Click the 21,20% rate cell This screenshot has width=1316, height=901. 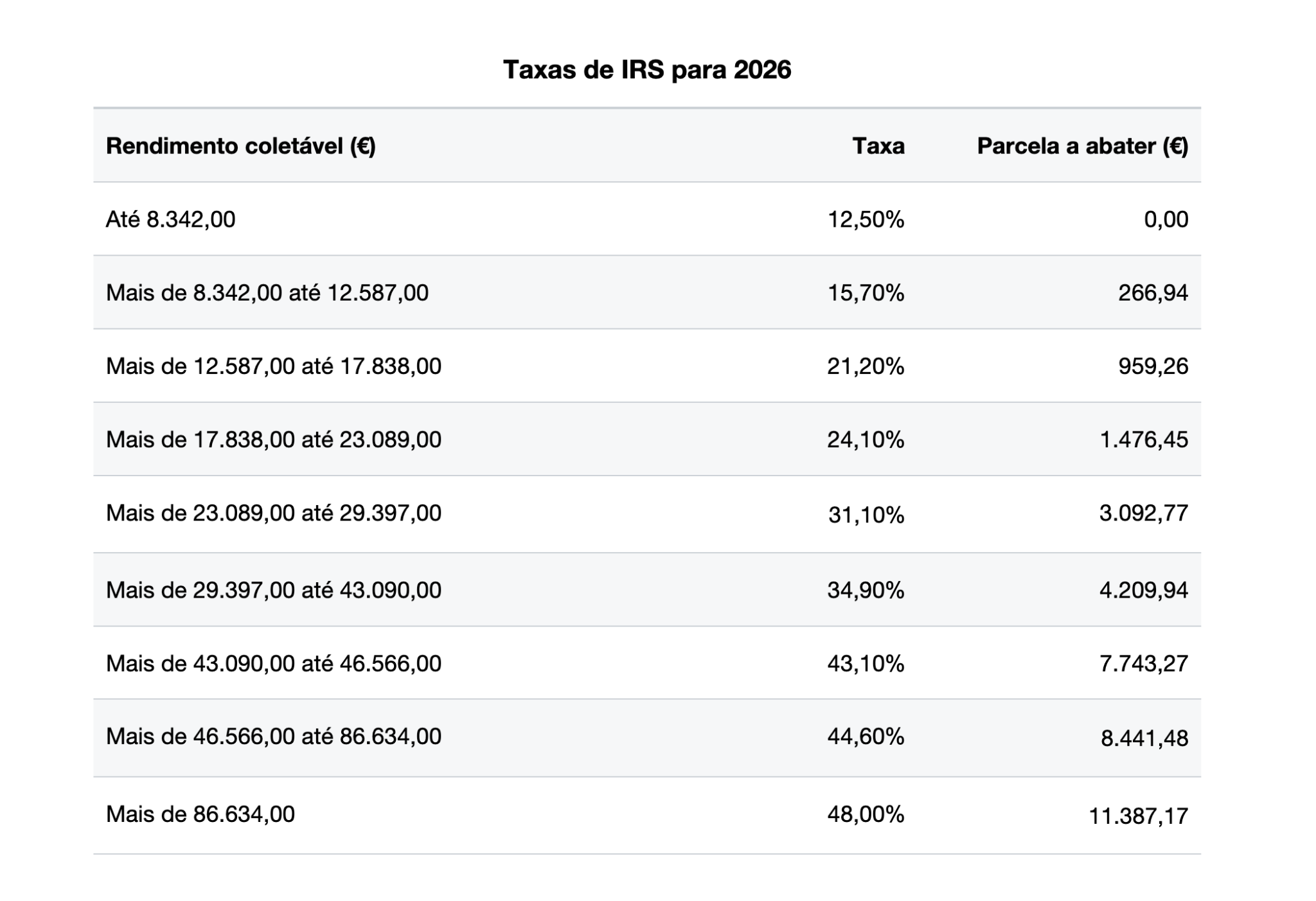pos(865,366)
